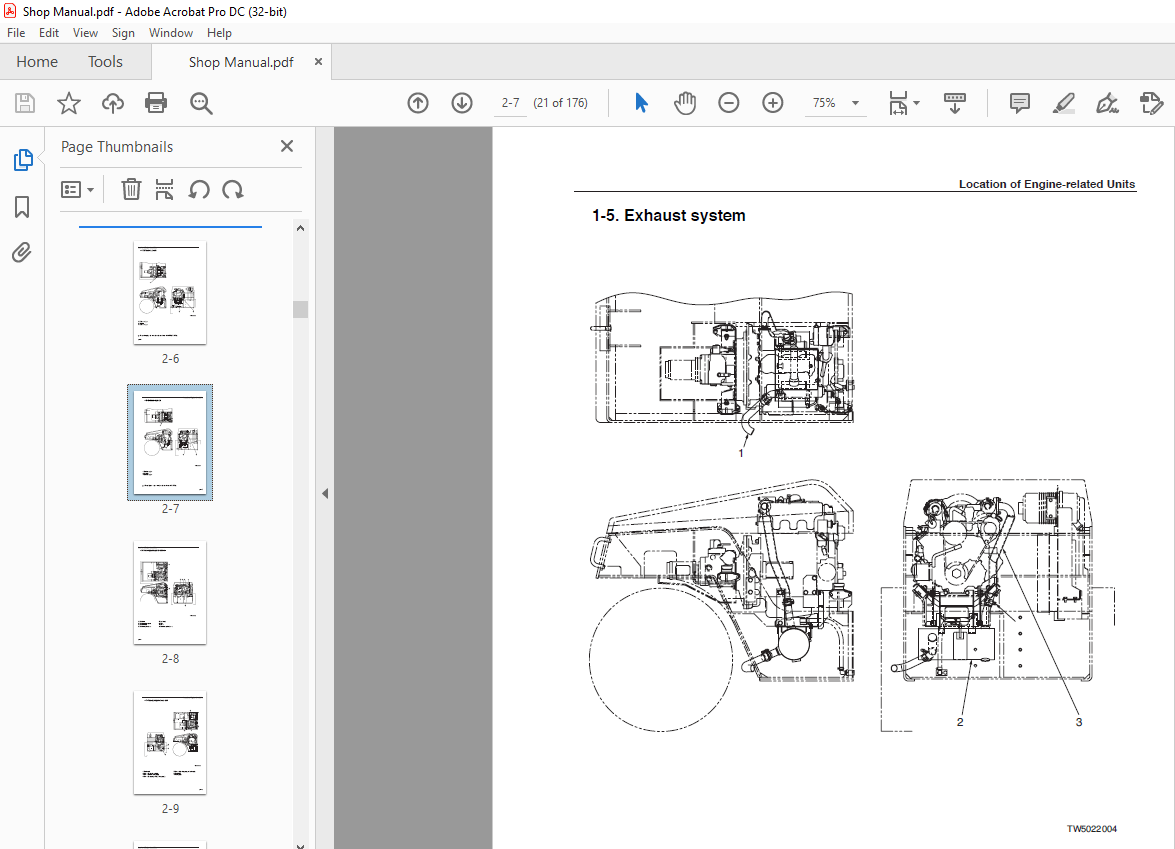This screenshot has height=849, width=1175.
Task: Add a sticky note comment
Action: tap(1020, 103)
